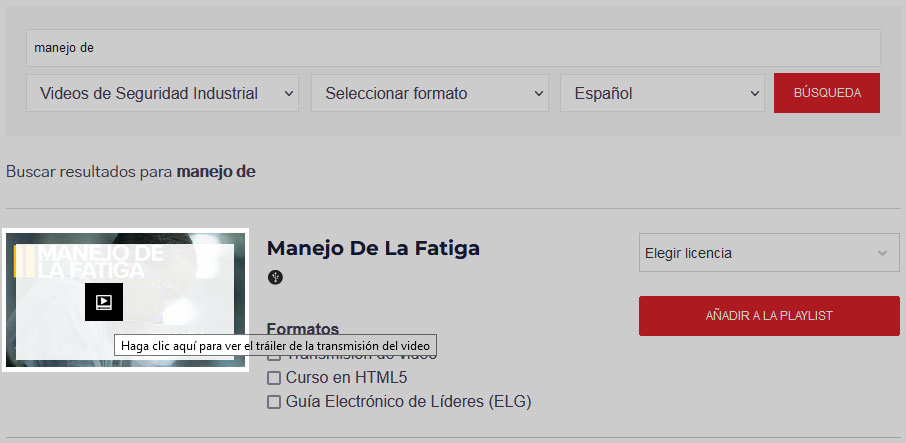Image resolution: width=906 pixels, height=443 pixels.
Task: Click the Guía Electrónico de Líderes label text
Action: [x=409, y=401]
